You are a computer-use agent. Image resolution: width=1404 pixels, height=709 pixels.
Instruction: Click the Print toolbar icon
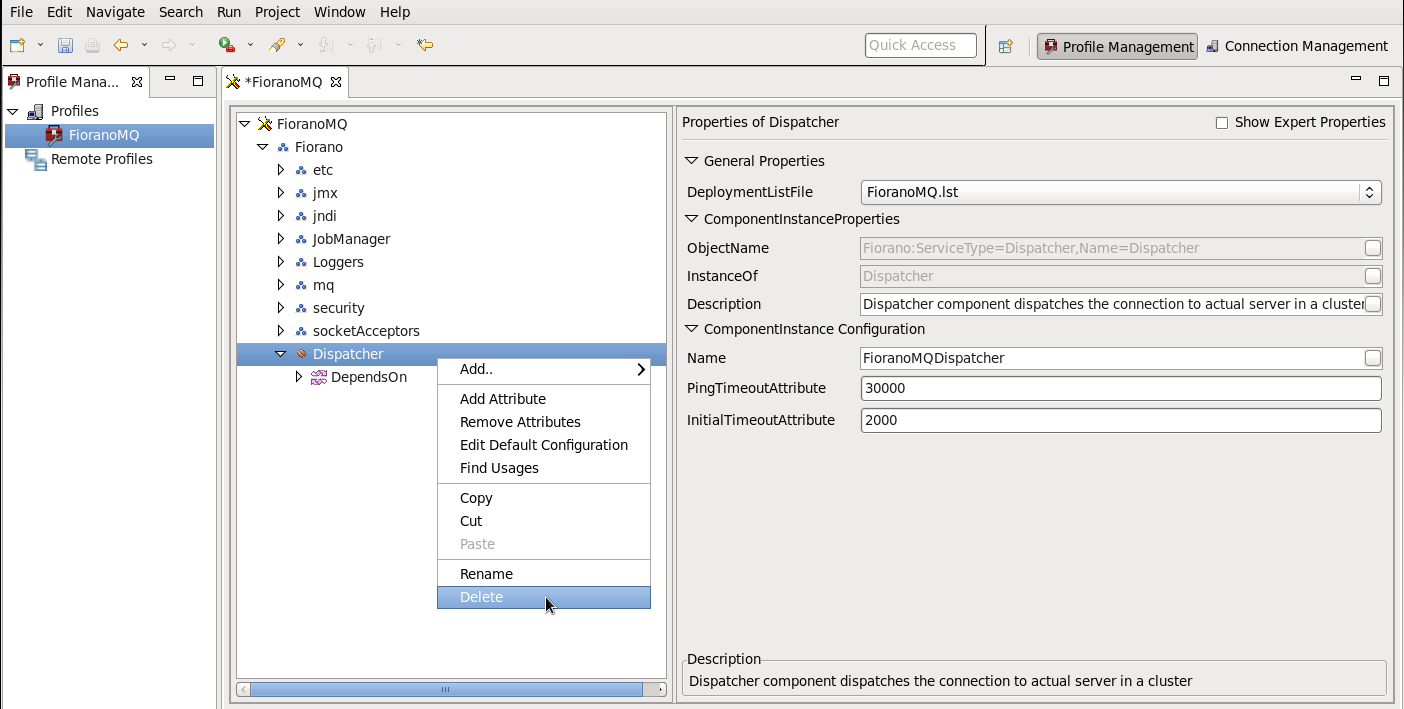[92, 45]
